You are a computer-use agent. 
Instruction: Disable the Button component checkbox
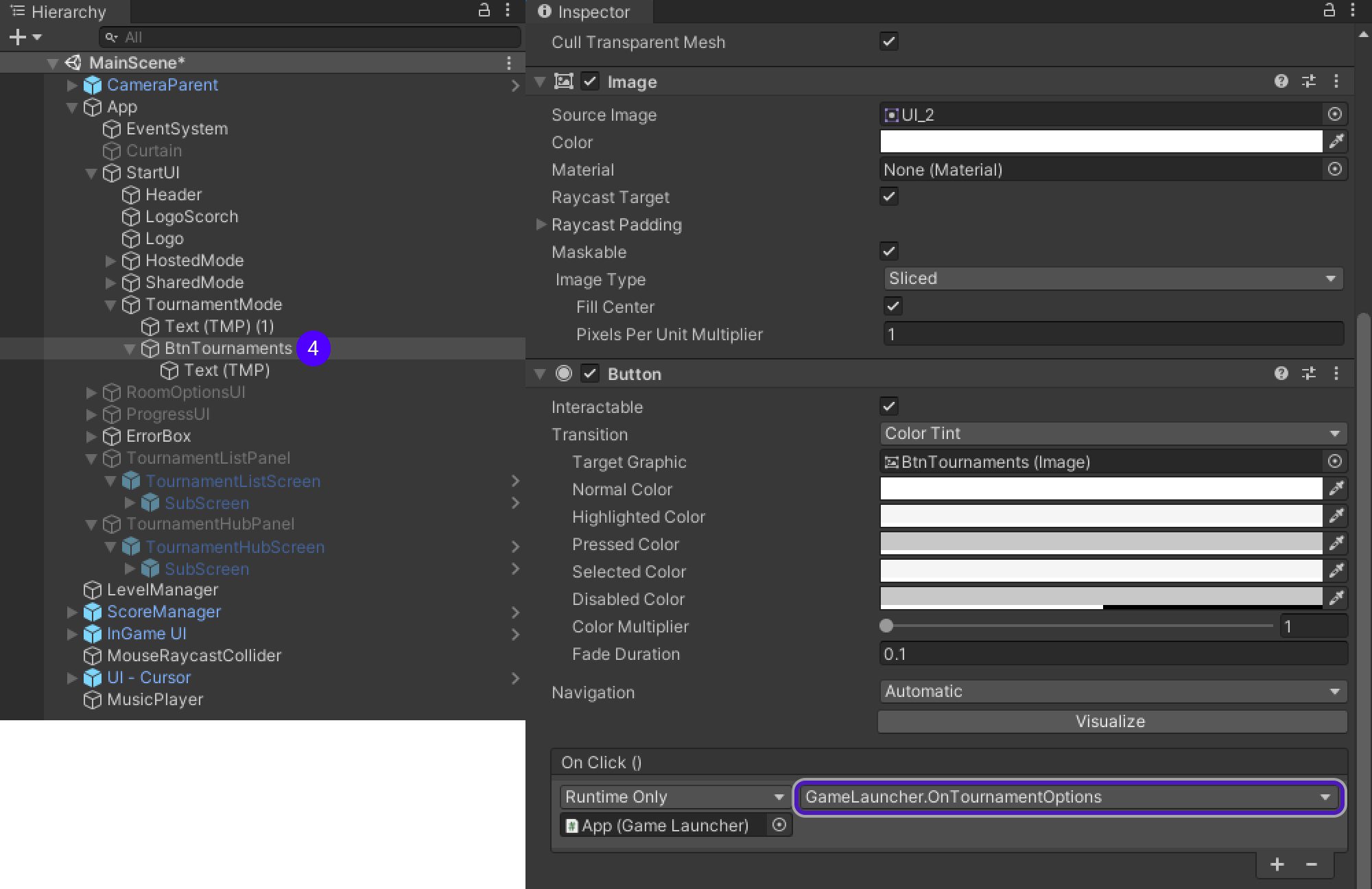click(x=590, y=374)
